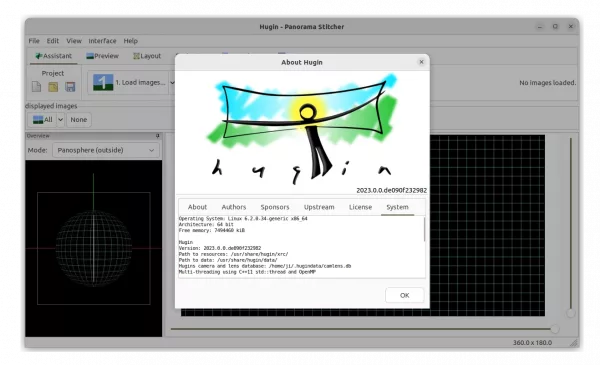Switch to the Preview tab

[x=103, y=56]
